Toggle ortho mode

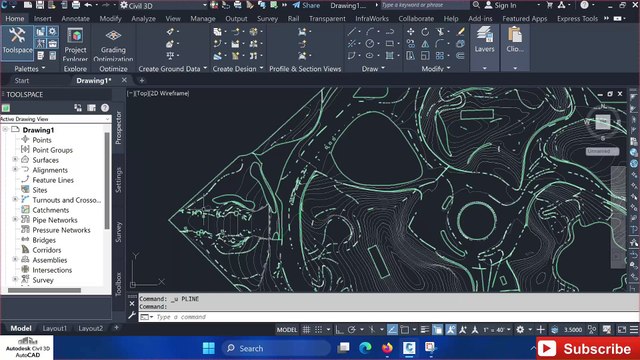pyautogui.click(x=339, y=329)
